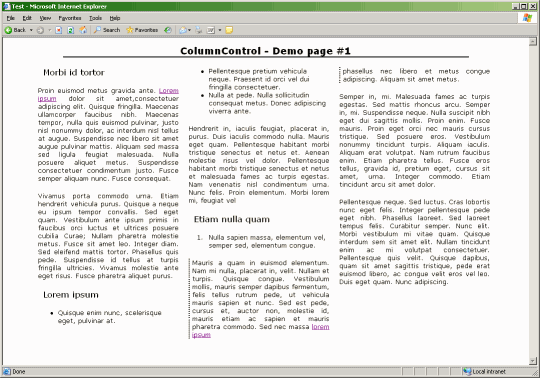Open the History icon in the toolbar
540x378 pixels.
tap(168, 30)
